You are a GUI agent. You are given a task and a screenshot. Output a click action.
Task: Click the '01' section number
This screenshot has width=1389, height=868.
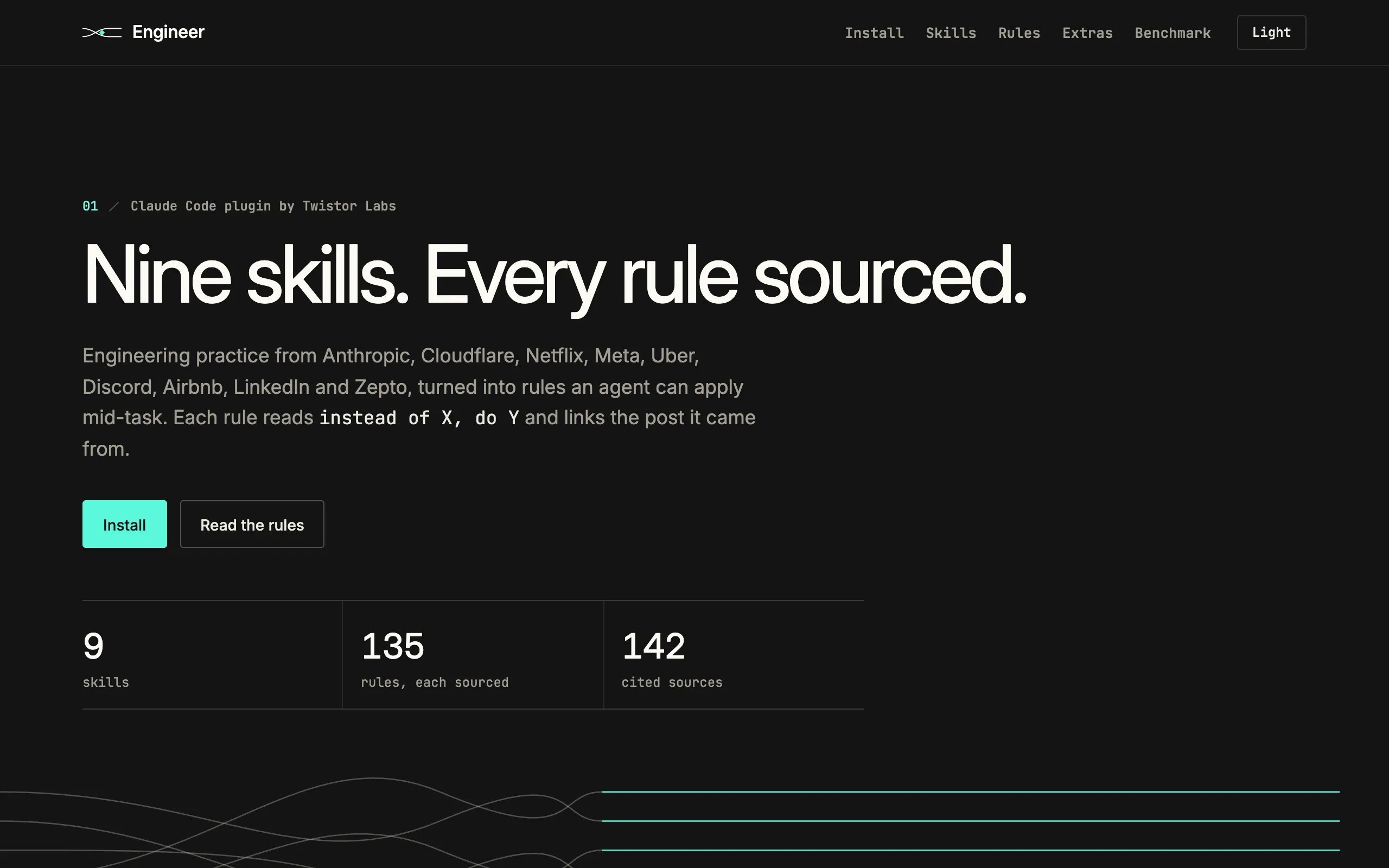click(90, 206)
